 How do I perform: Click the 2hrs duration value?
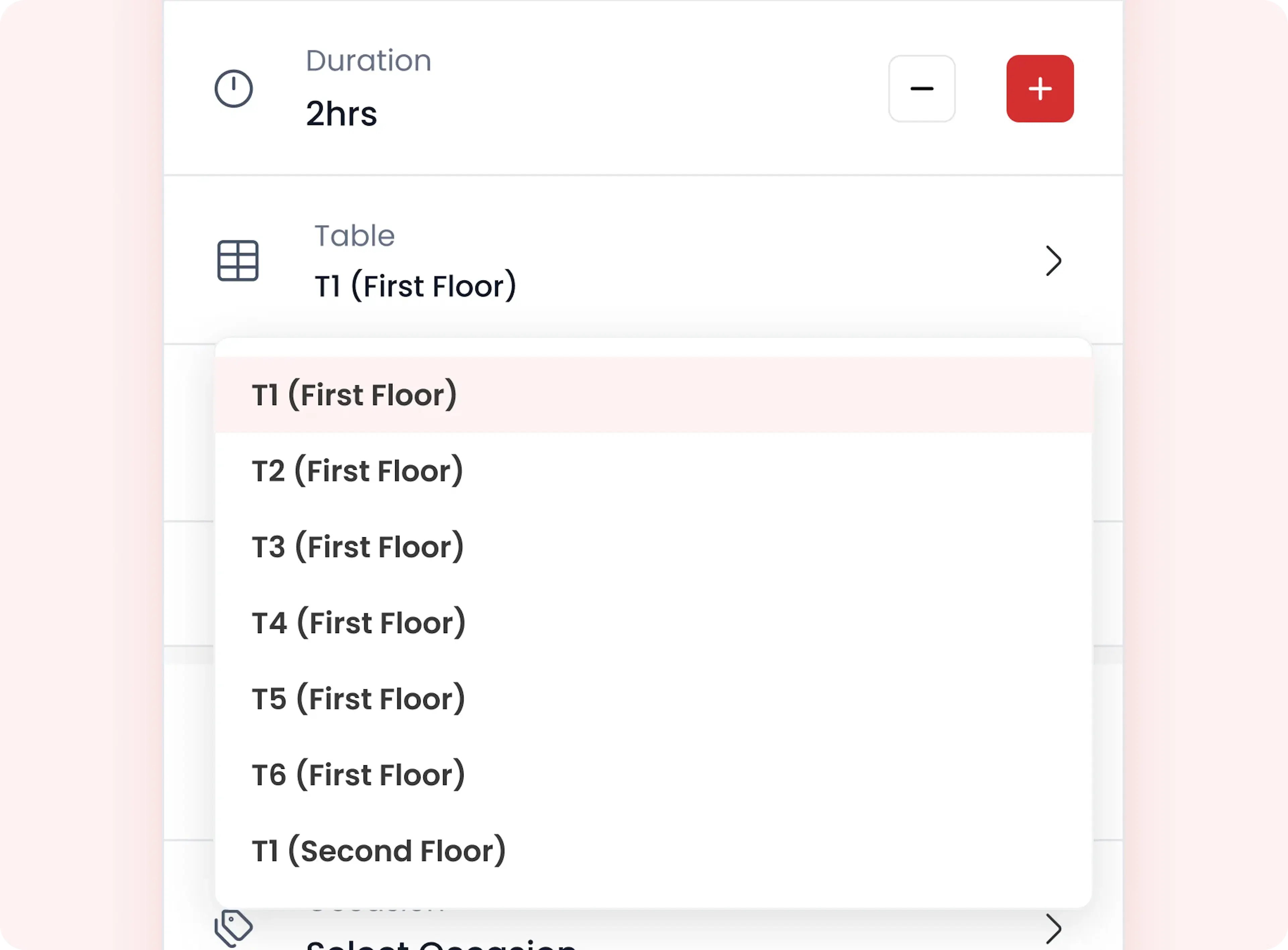click(341, 114)
